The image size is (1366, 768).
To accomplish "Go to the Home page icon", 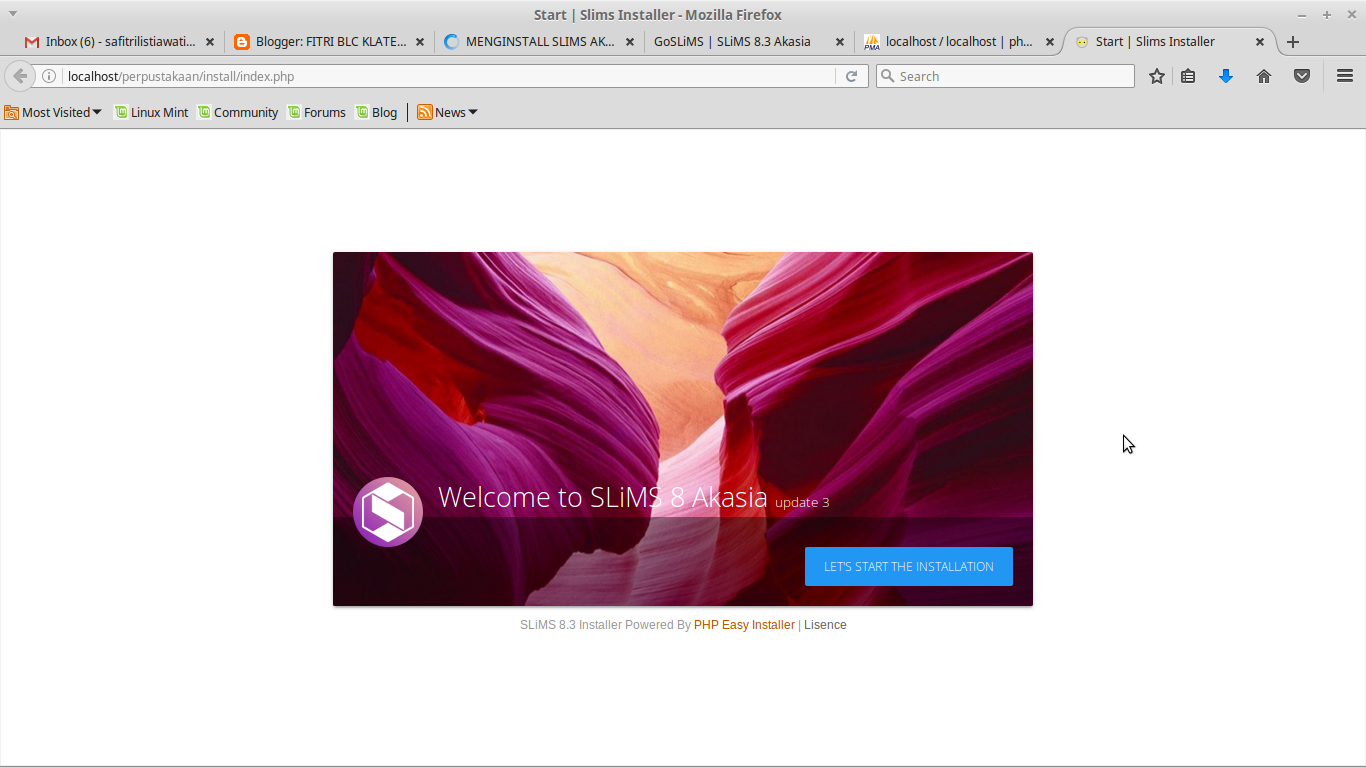I will coord(1264,76).
